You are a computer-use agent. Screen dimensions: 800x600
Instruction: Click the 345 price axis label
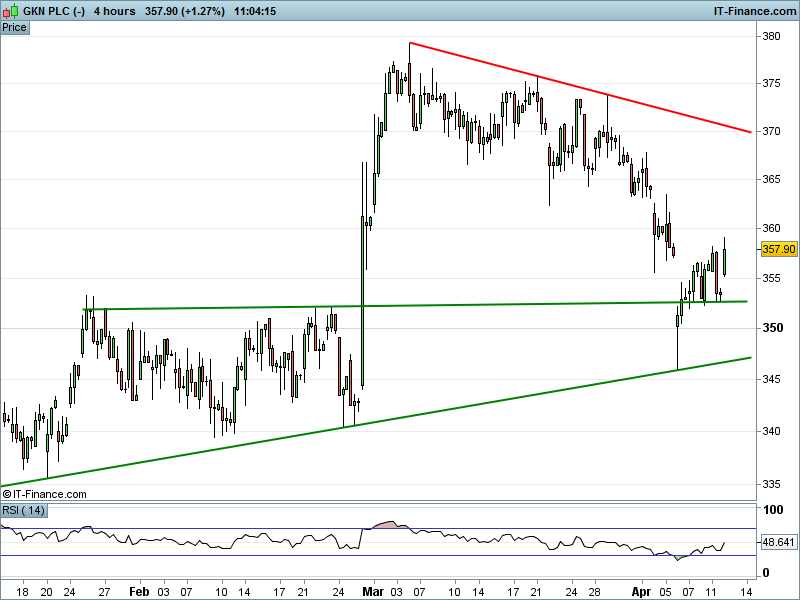[x=771, y=379]
